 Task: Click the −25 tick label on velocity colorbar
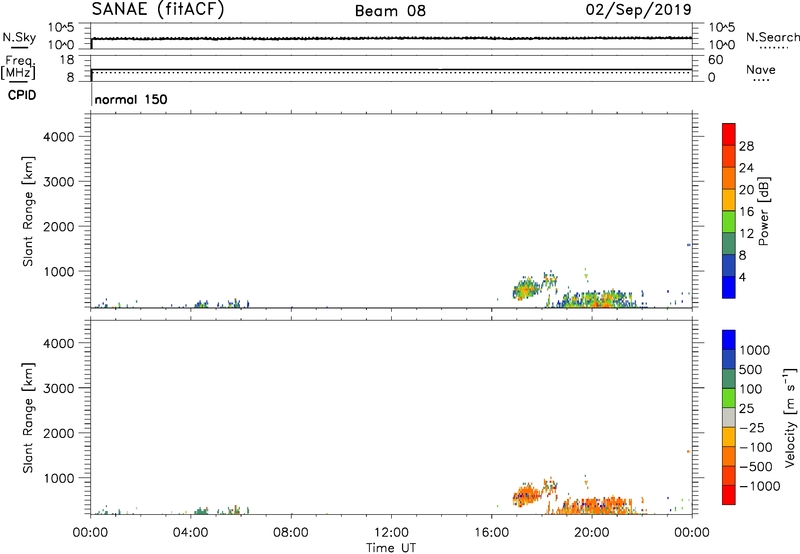click(751, 427)
